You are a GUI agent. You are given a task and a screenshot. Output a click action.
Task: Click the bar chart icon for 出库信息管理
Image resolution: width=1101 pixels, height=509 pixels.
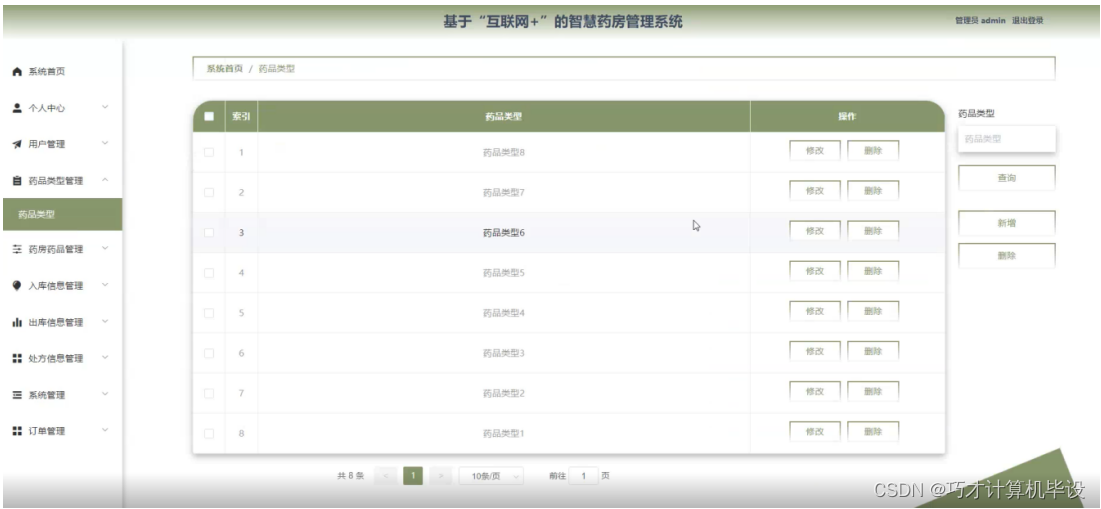pos(18,322)
